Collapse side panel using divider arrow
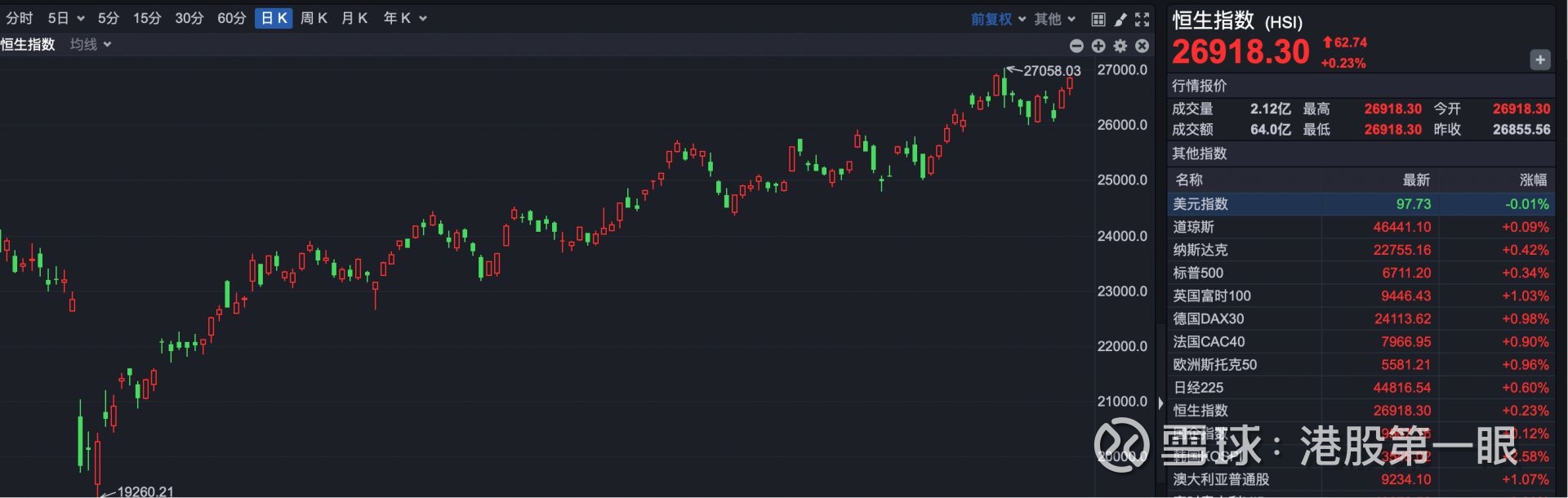Screen dimensions: 1568x498 [x=1160, y=402]
